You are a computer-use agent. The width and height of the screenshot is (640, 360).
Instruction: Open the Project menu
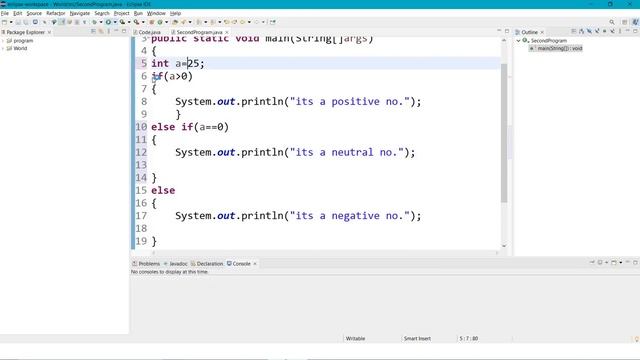coord(121,13)
